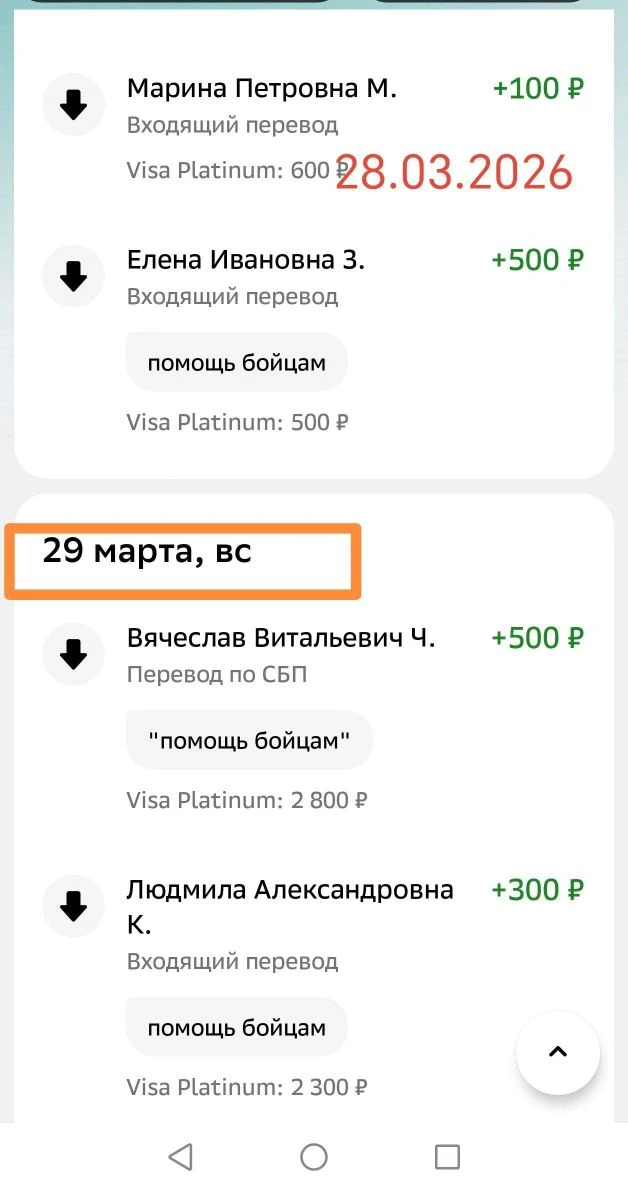Tap incoming arrow icon beside Марина Петровна М.
Screen dimensions: 628x1191
73,105
